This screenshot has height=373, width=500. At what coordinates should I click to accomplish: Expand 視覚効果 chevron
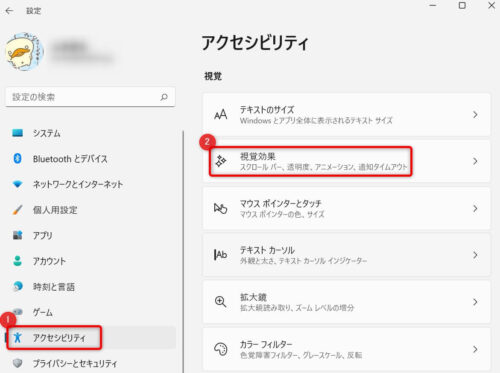(475, 161)
